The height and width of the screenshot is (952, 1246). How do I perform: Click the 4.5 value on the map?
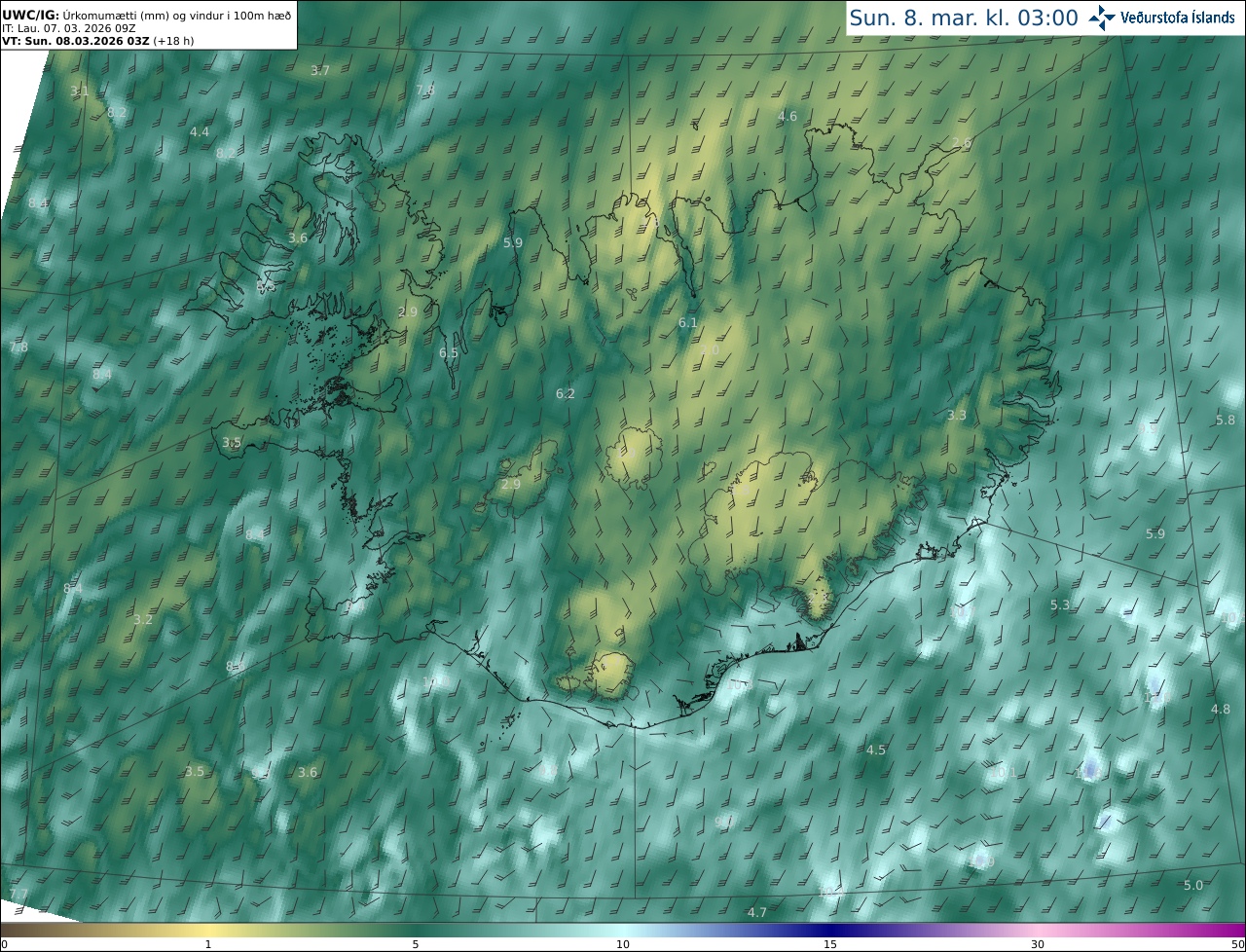(x=876, y=750)
